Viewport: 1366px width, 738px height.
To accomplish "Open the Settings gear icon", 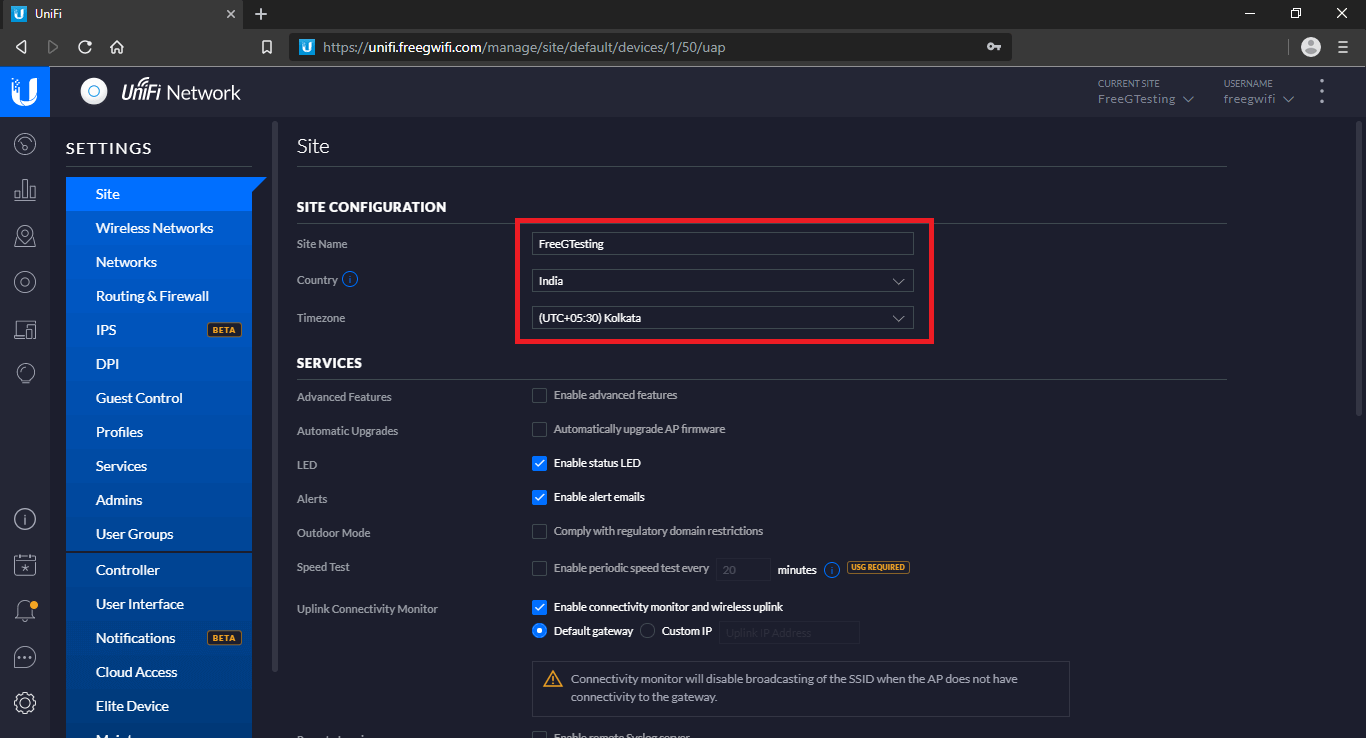I will (25, 703).
